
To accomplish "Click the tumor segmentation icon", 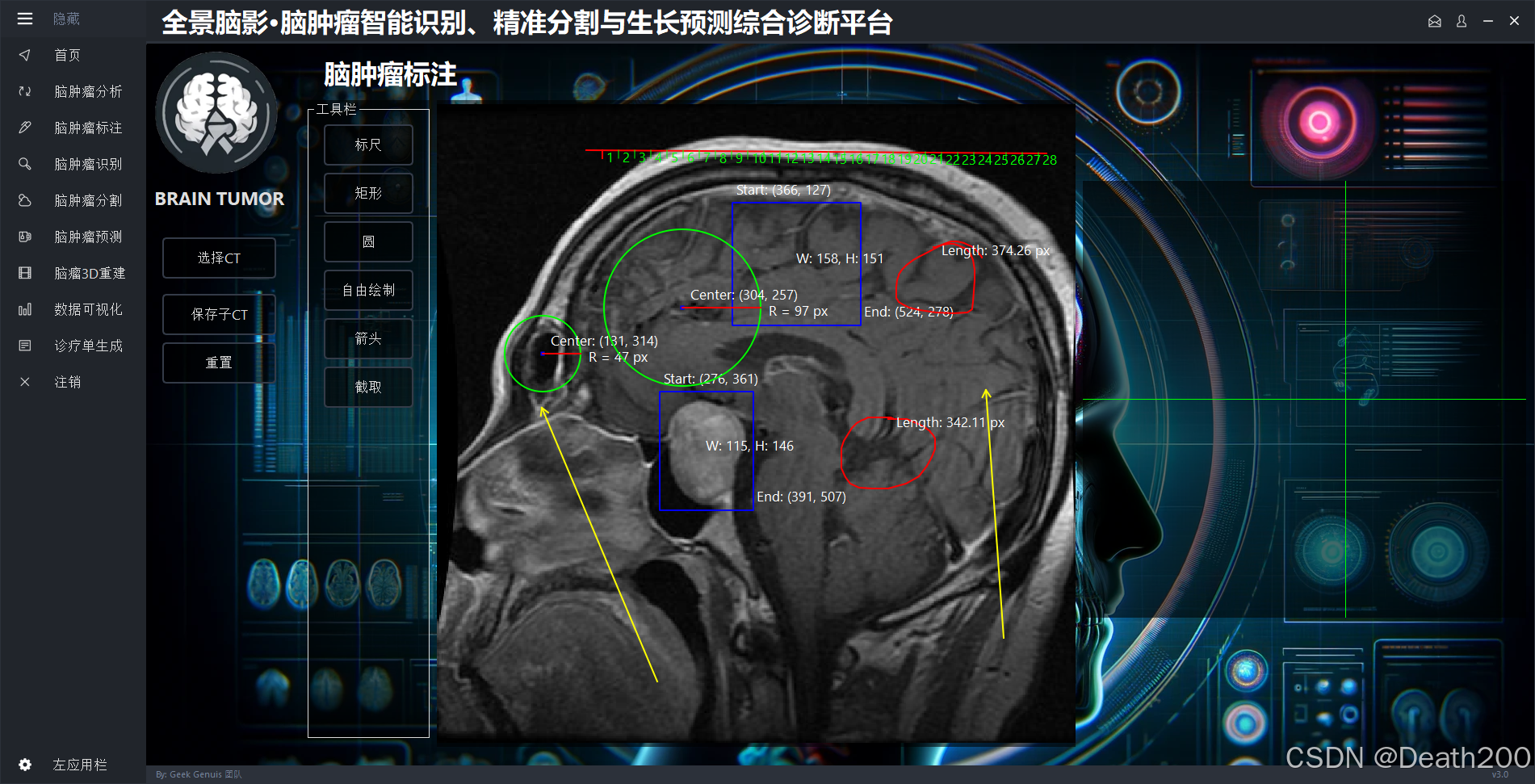I will 25,200.
